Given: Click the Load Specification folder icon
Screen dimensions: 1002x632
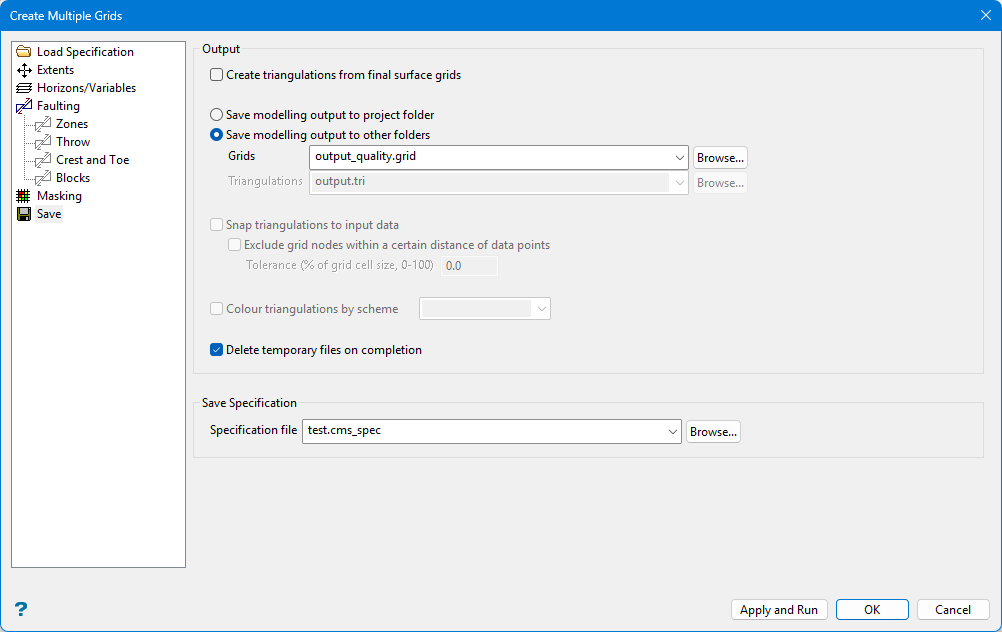Looking at the screenshot, I should pos(24,52).
